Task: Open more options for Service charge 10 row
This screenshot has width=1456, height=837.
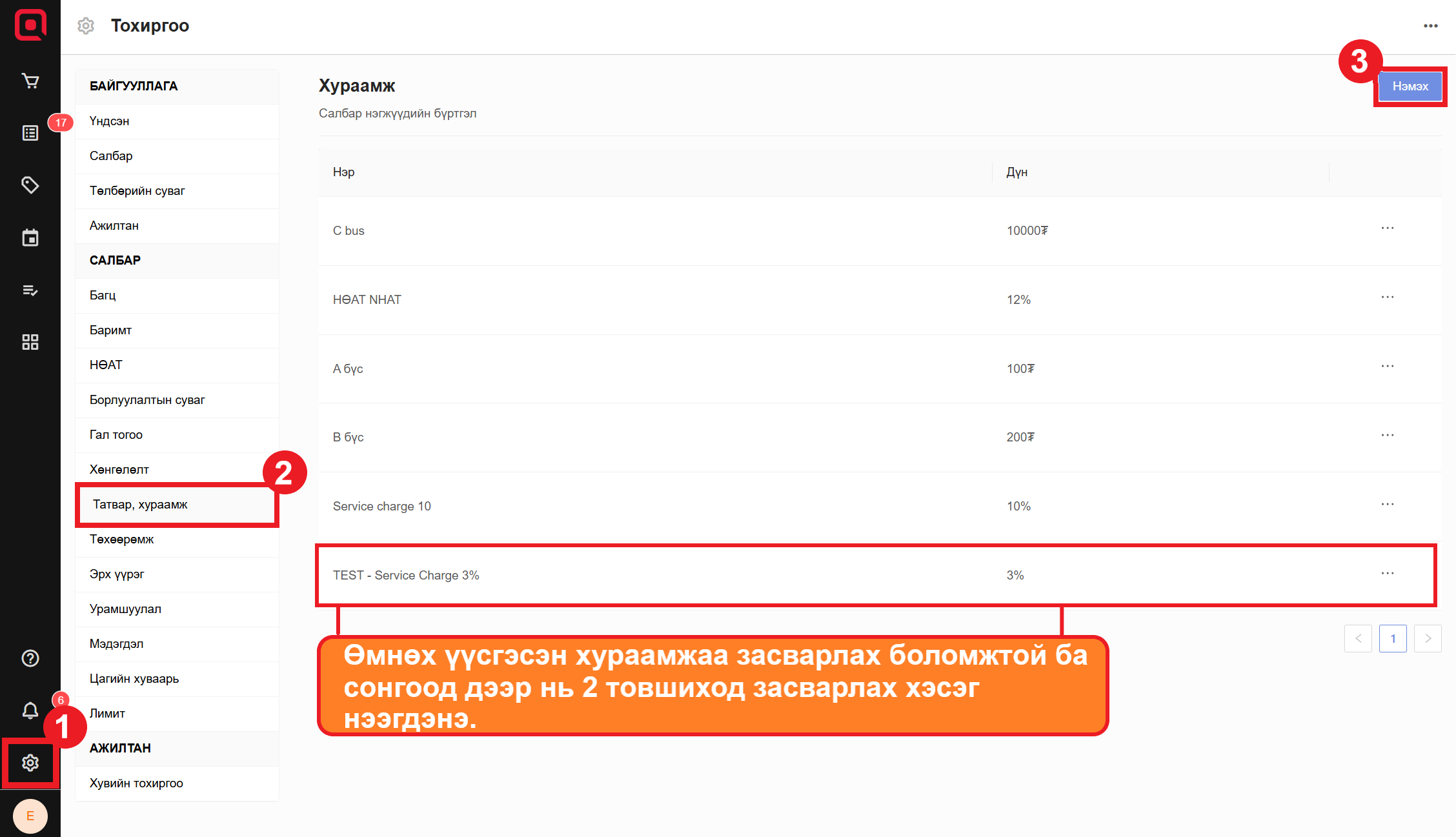Action: pos(1388,504)
